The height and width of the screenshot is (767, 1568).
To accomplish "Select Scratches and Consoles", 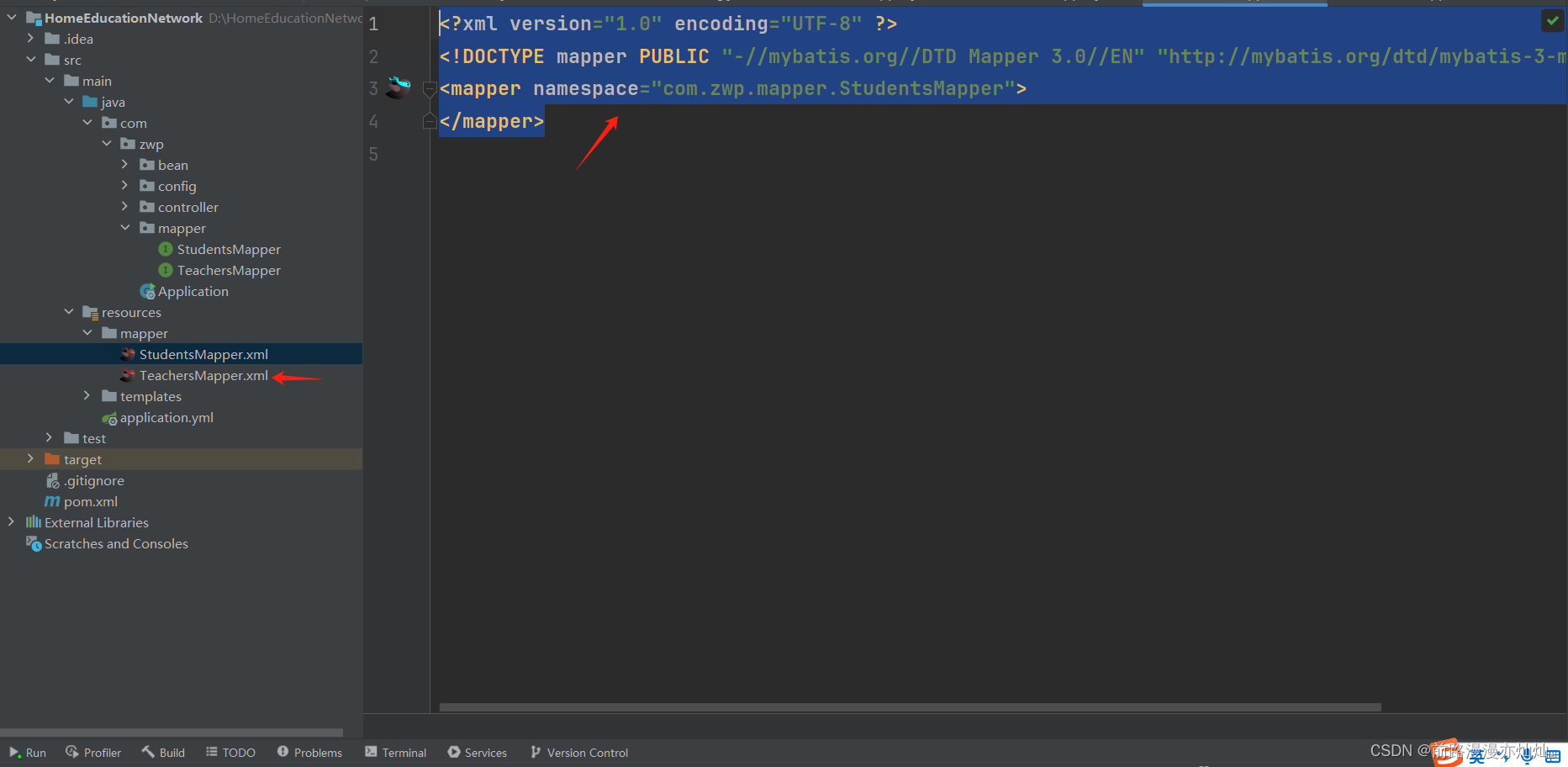I will (116, 543).
